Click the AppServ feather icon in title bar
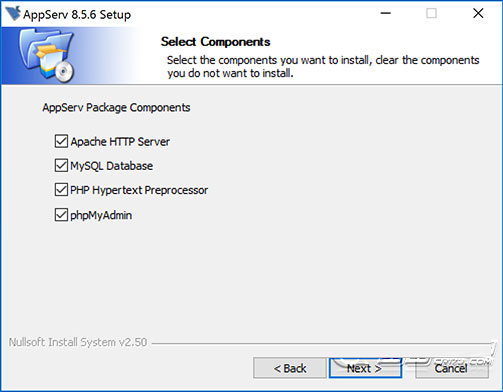This screenshot has width=503, height=392. coord(13,14)
